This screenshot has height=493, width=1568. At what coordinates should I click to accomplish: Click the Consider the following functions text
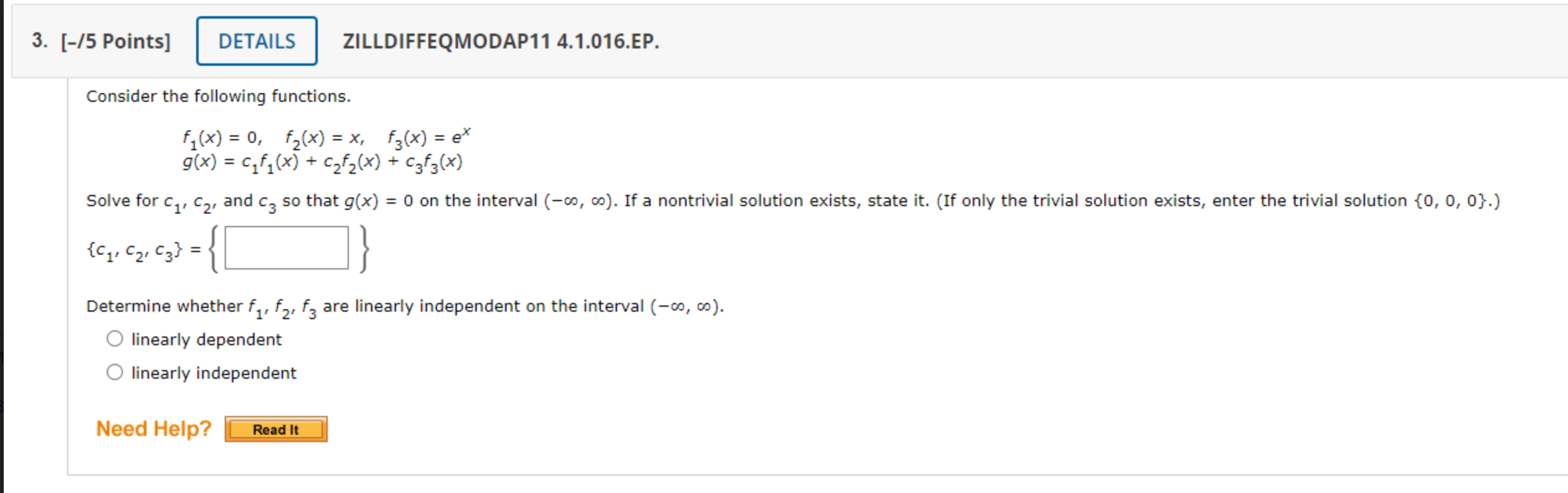pos(219,96)
